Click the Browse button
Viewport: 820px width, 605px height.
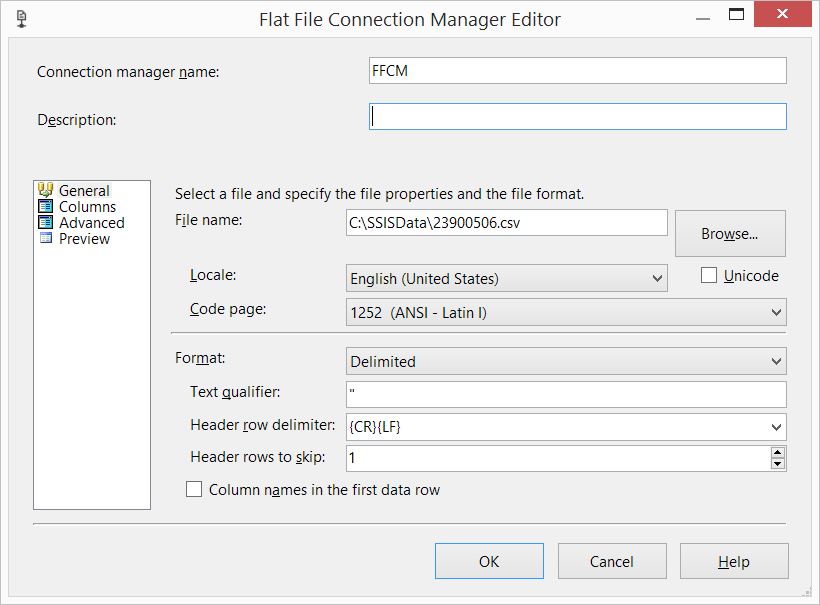(x=730, y=233)
